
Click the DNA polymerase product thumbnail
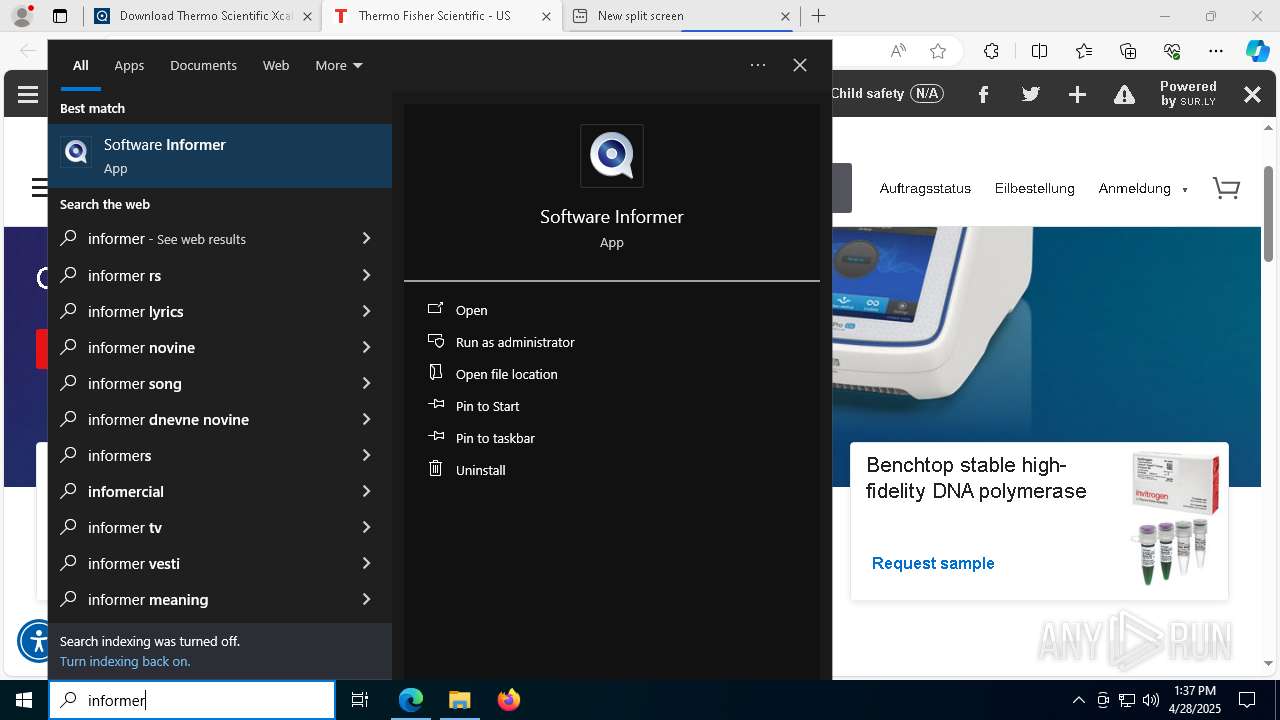1175,518
